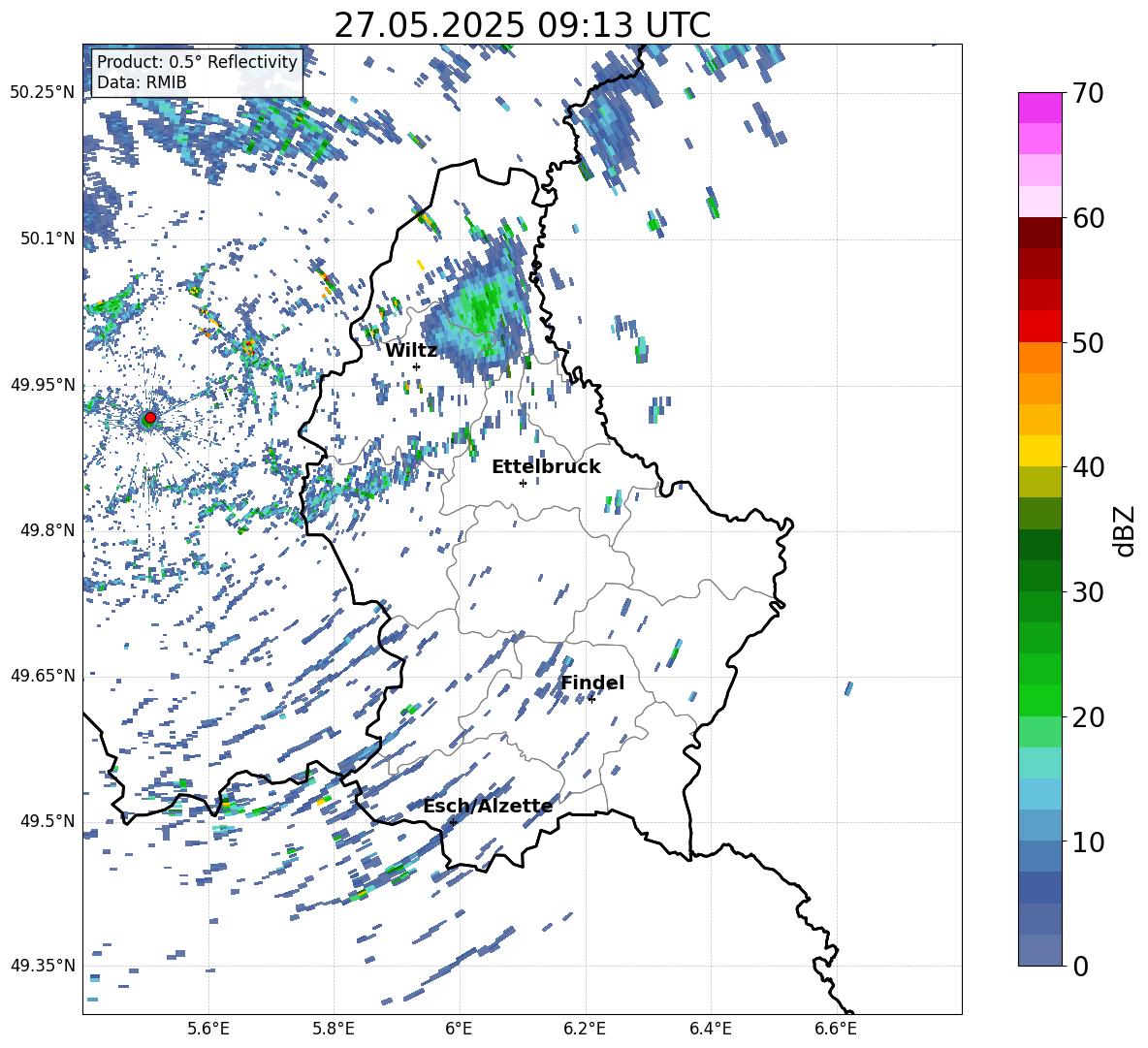Click the colorbar tick label '60'

click(1088, 218)
